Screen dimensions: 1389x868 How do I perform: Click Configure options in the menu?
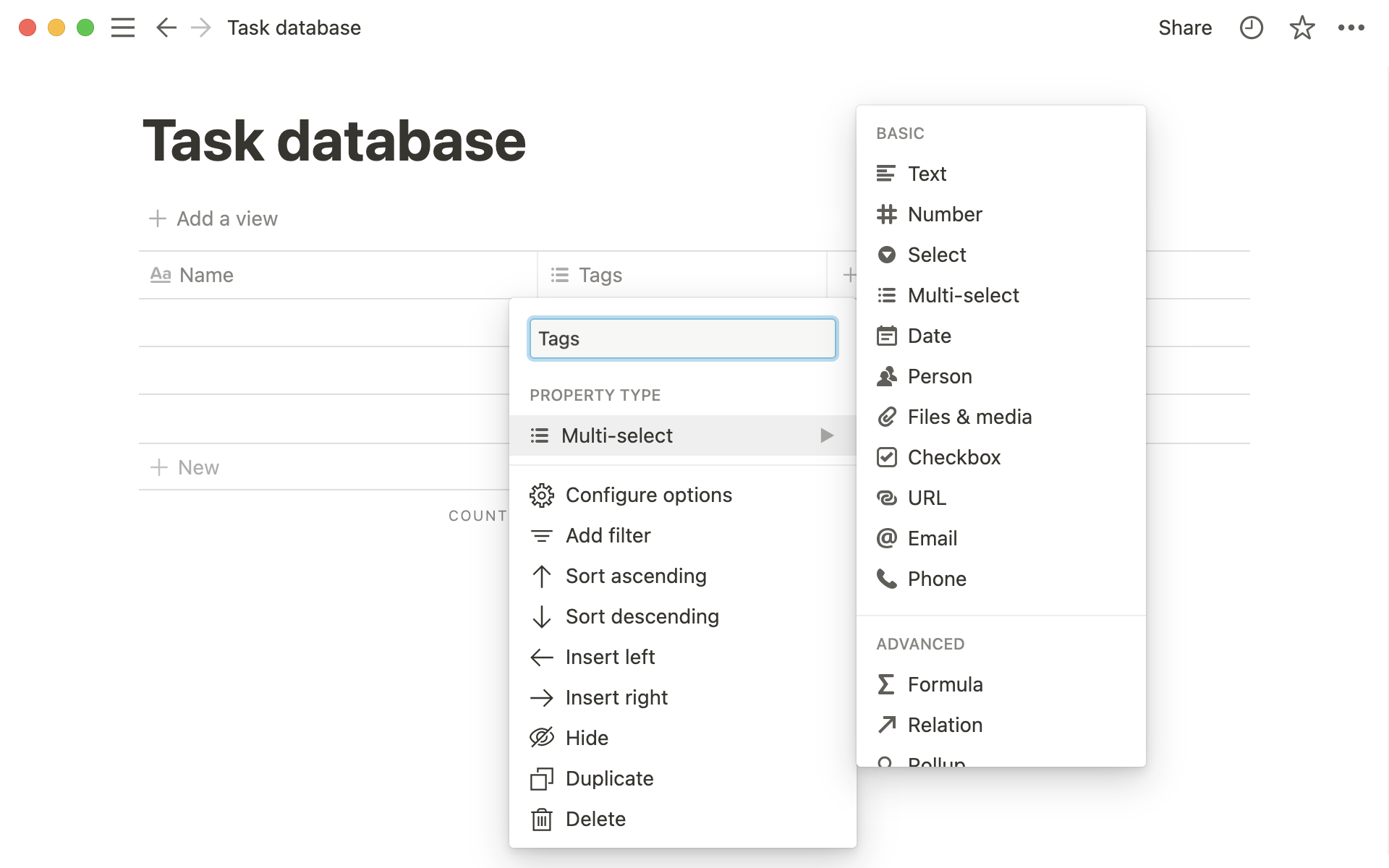(648, 495)
